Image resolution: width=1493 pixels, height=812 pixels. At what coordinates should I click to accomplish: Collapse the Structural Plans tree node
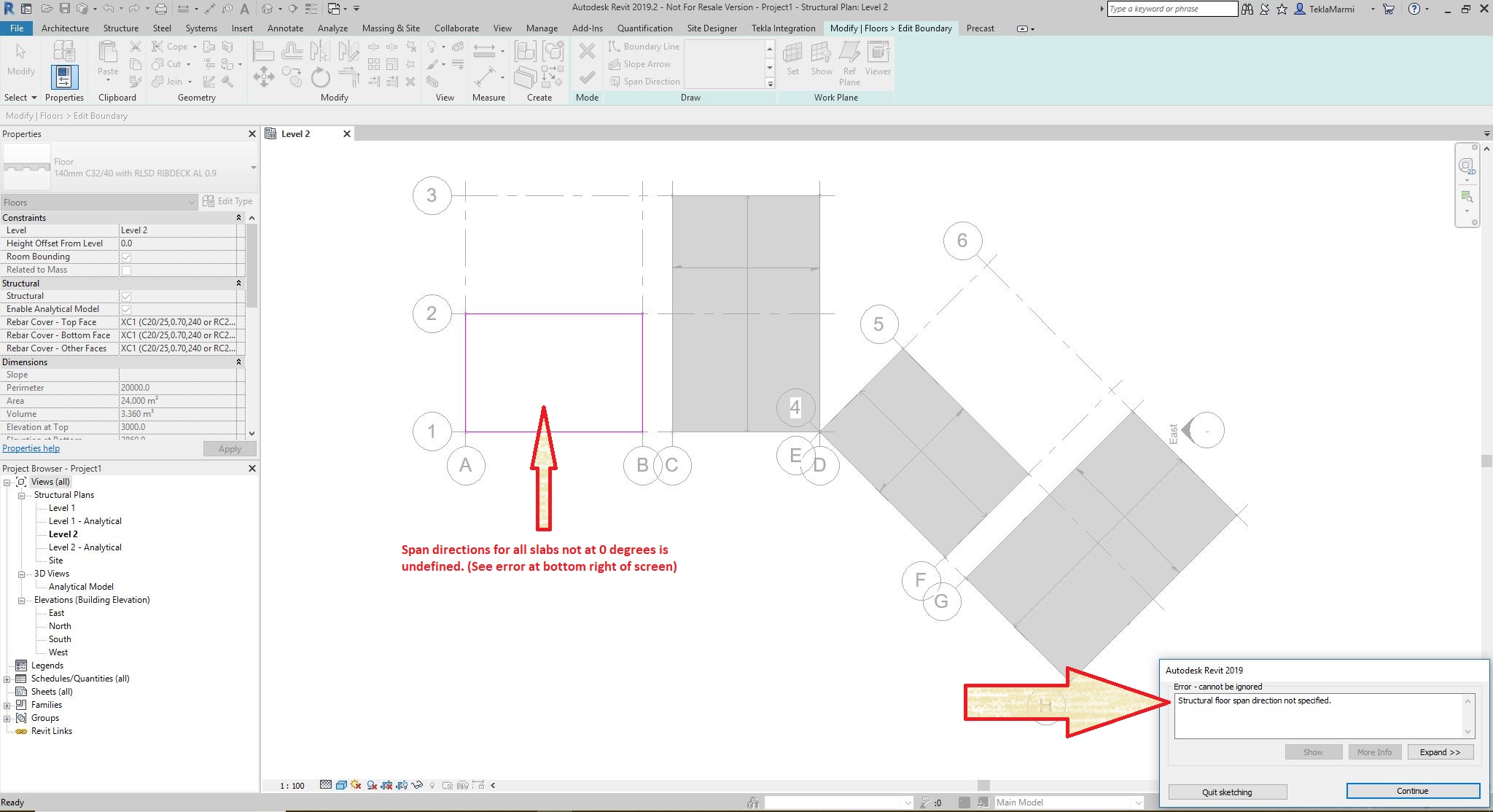pos(22,495)
